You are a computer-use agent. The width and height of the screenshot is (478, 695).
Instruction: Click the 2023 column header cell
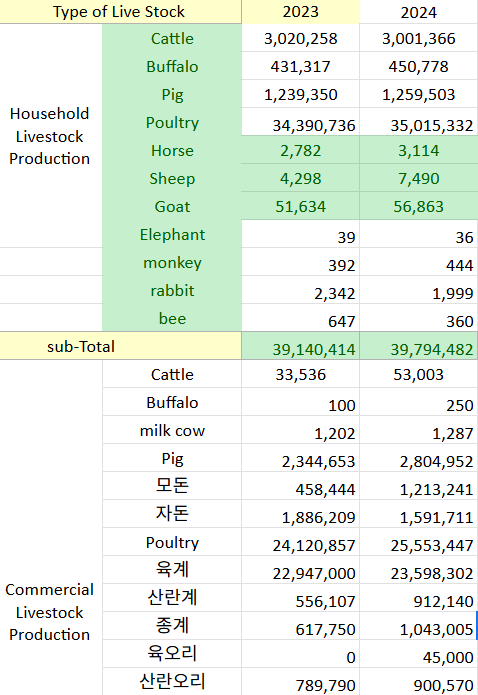(301, 12)
